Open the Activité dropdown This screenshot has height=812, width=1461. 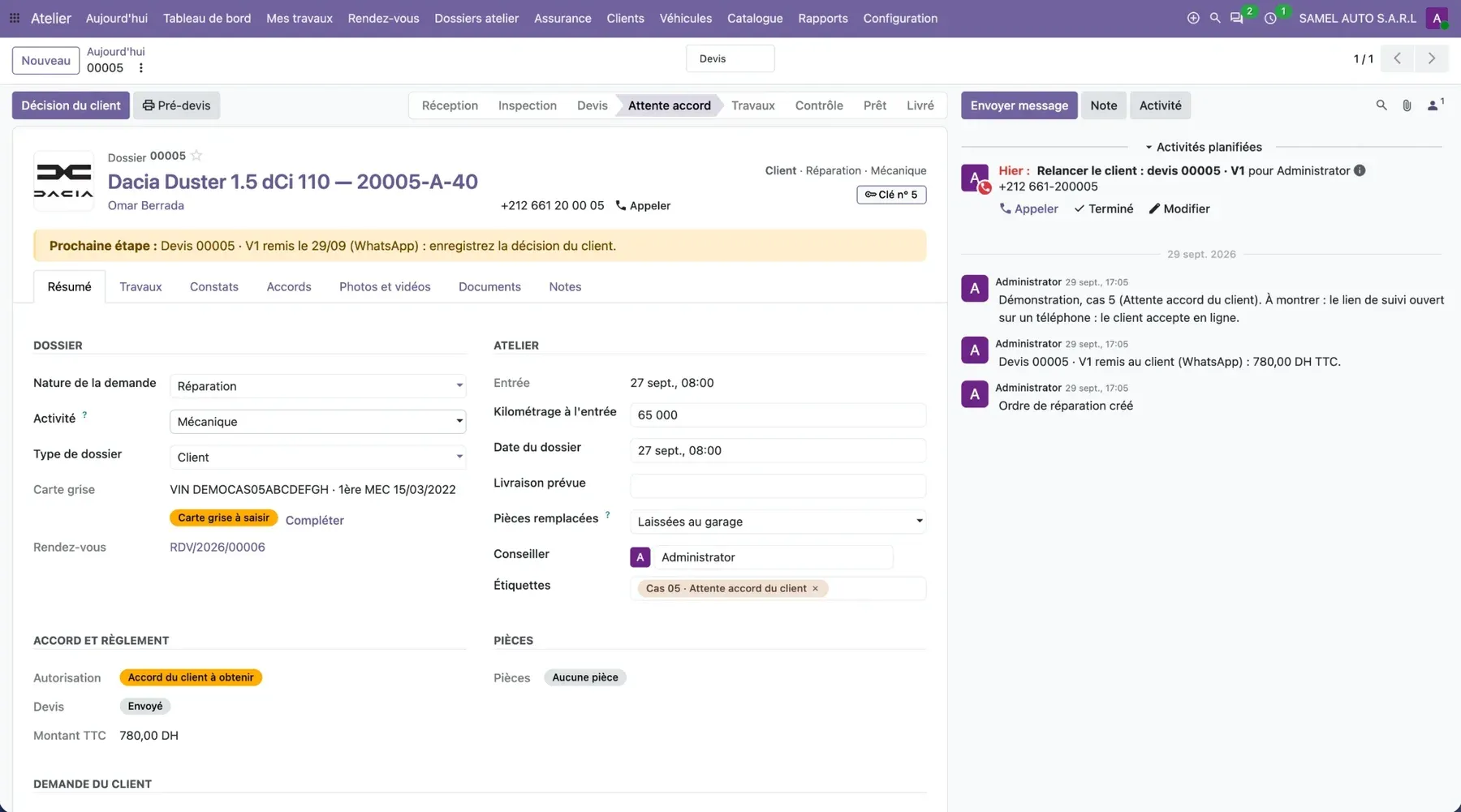click(x=318, y=422)
